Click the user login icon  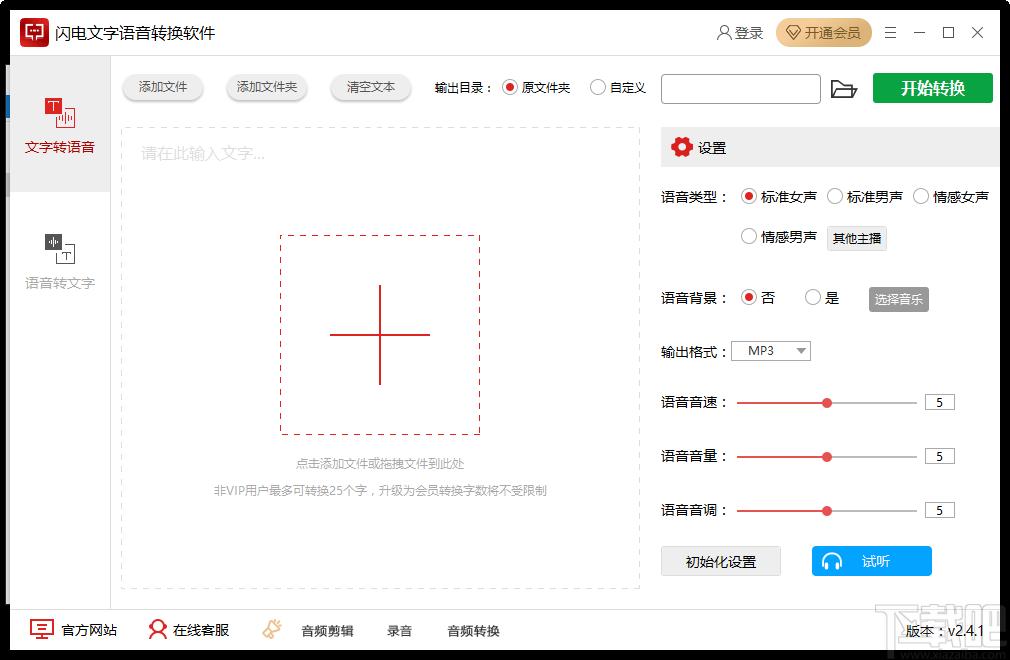pyautogui.click(x=724, y=32)
